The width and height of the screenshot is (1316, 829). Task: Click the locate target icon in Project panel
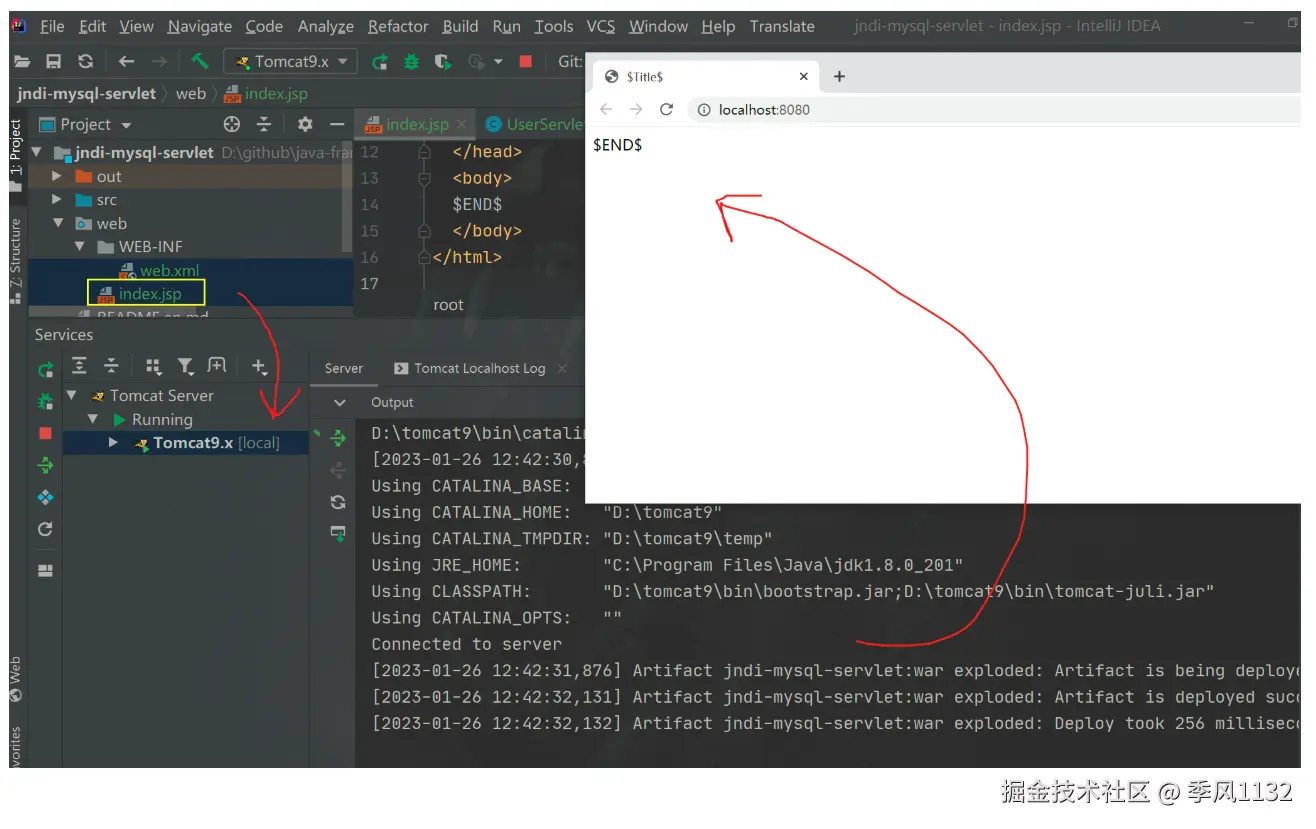(x=232, y=124)
